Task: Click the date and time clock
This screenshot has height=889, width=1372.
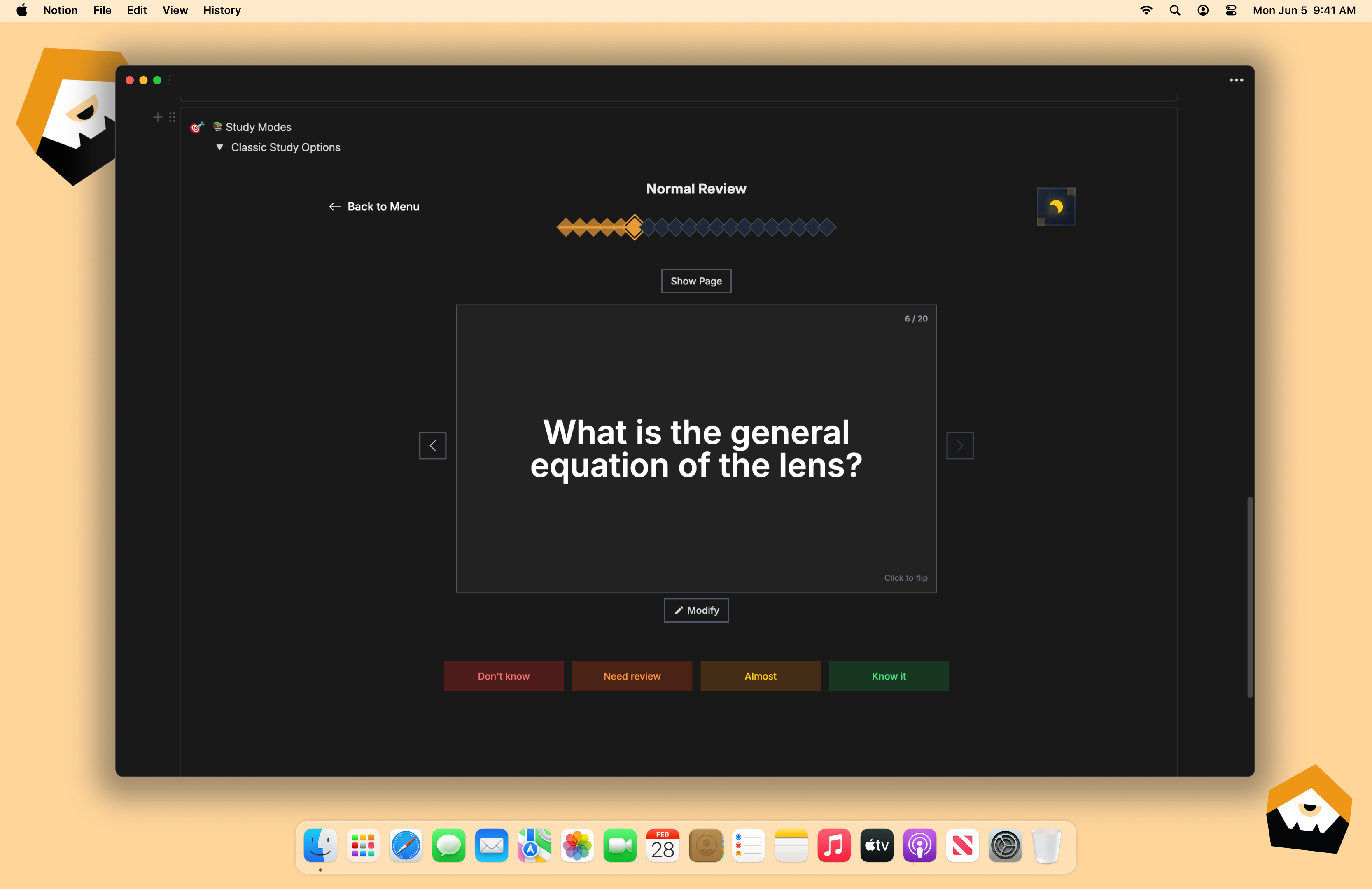Action: [1304, 10]
